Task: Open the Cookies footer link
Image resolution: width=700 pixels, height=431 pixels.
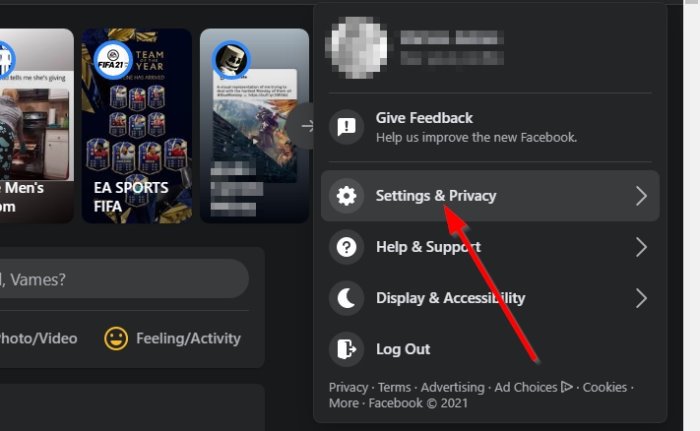Action: pos(604,387)
